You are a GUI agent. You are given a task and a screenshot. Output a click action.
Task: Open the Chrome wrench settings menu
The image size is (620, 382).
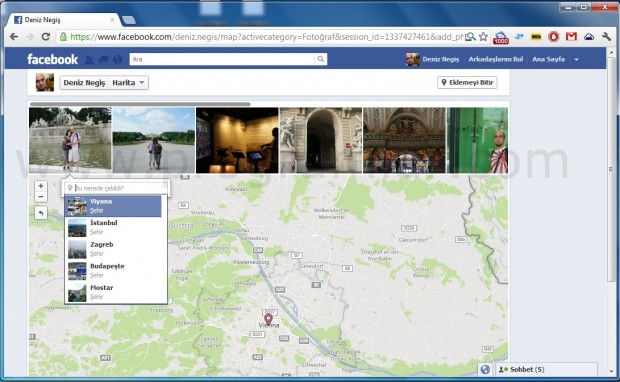tap(606, 37)
